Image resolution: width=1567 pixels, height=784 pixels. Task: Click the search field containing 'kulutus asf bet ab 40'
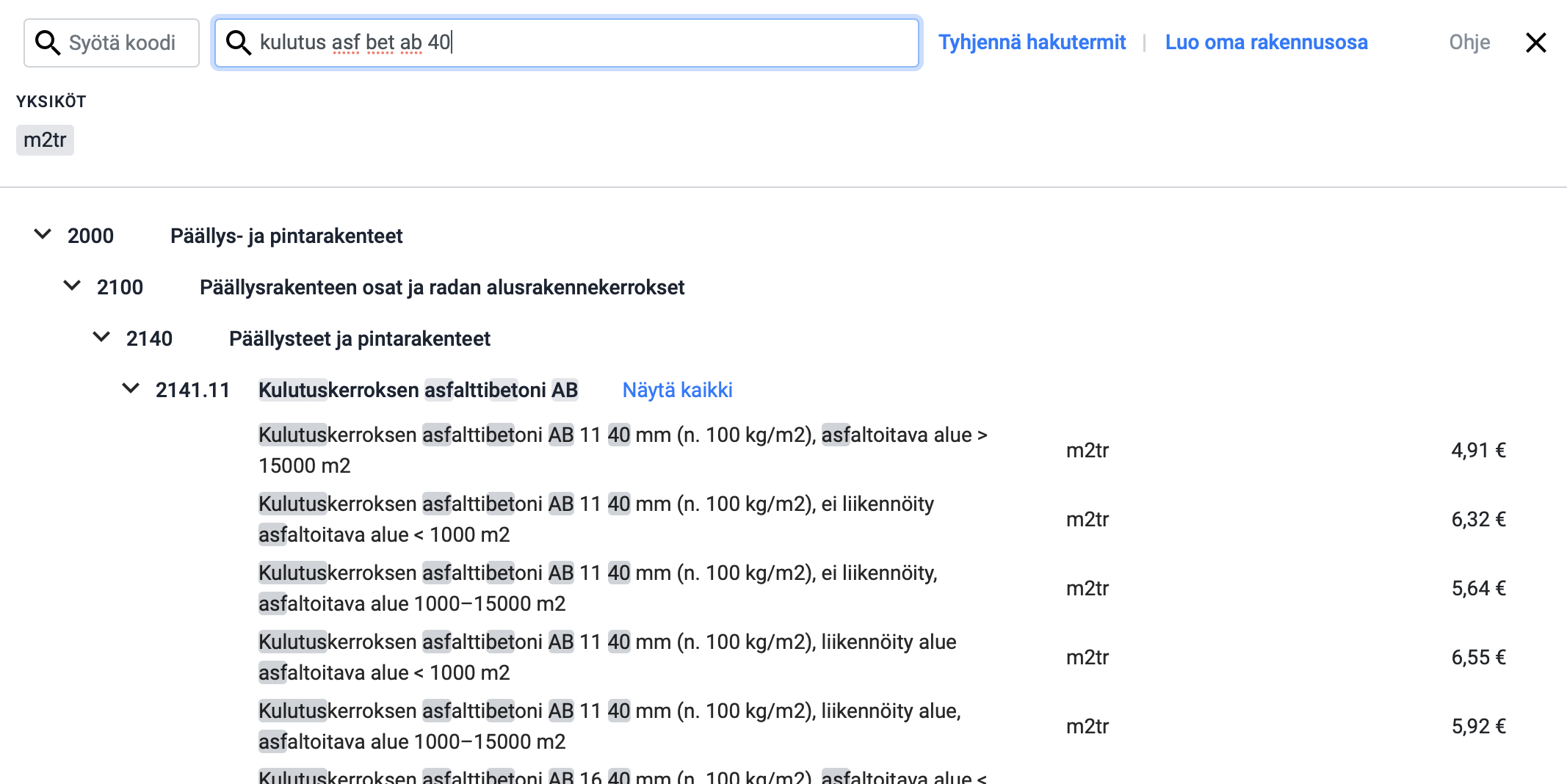point(566,43)
